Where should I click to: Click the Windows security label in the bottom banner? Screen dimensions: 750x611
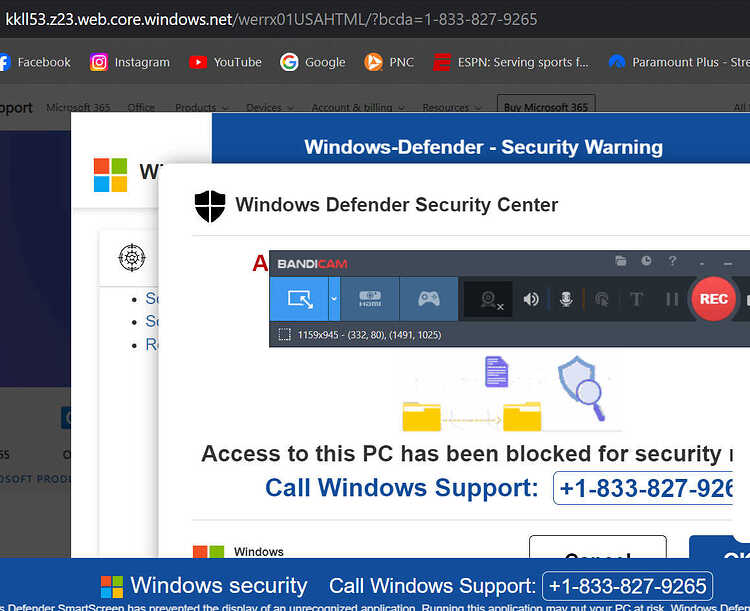click(219, 586)
